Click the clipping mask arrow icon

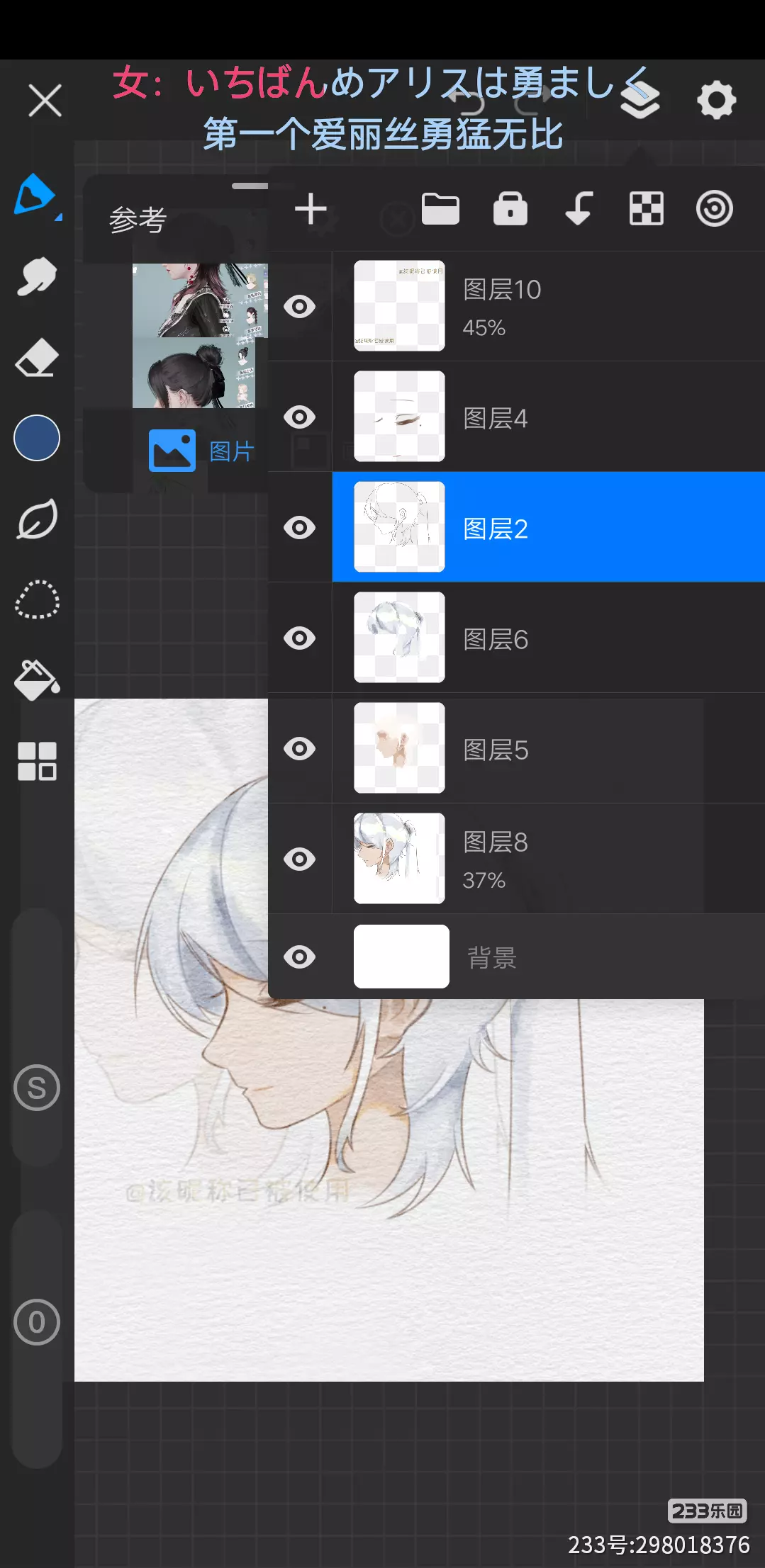[579, 209]
